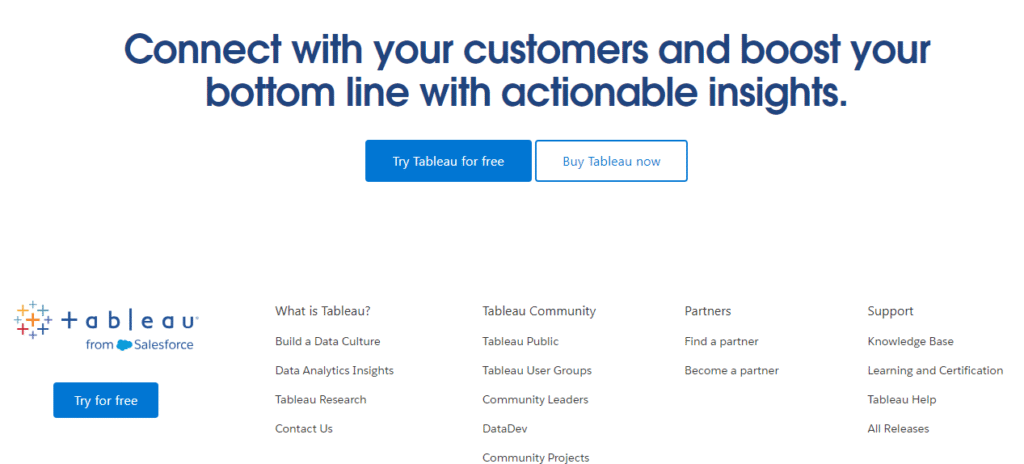Select Community Projects link
The width and height of the screenshot is (1024, 464).
pos(536,457)
